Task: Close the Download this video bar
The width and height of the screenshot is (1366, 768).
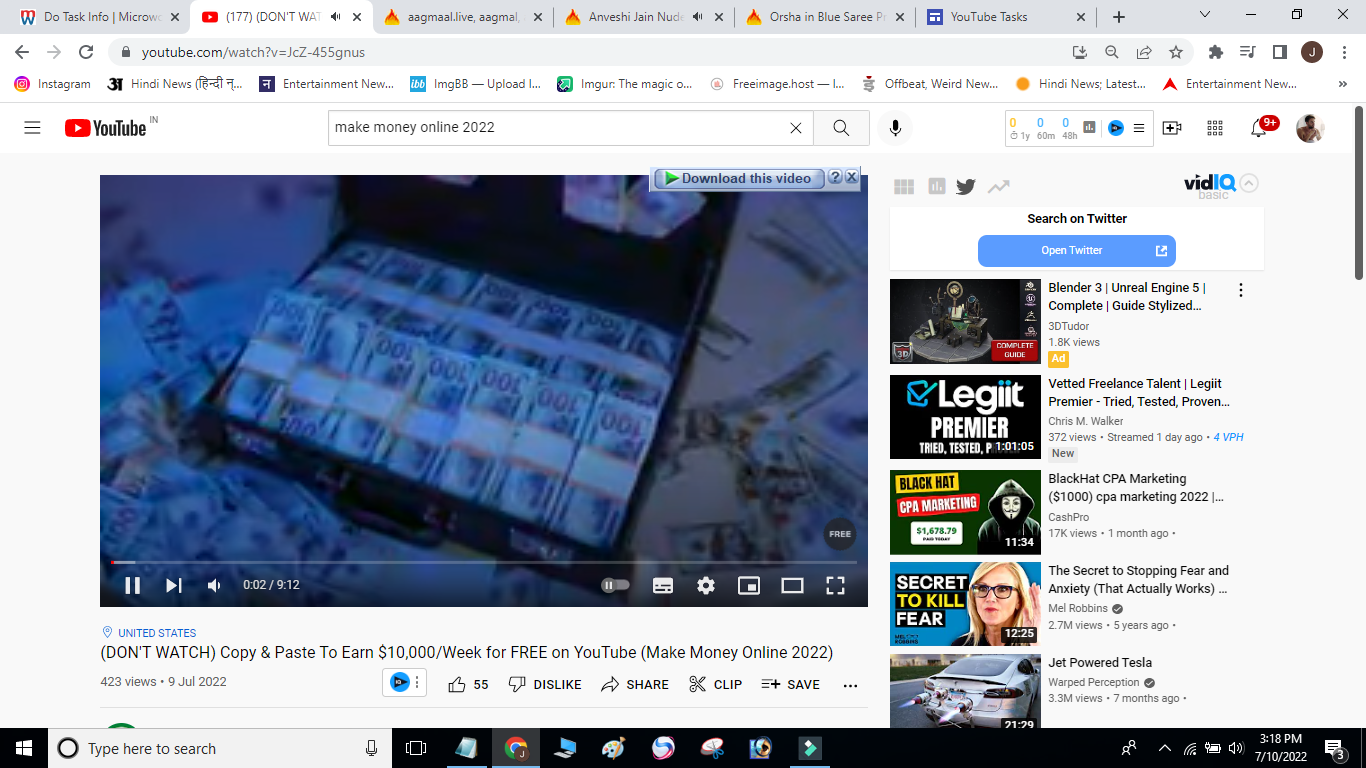Action: [x=852, y=177]
